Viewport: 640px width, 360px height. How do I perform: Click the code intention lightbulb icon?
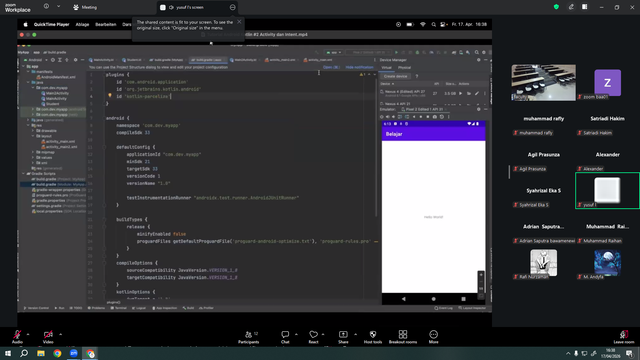[109, 96]
